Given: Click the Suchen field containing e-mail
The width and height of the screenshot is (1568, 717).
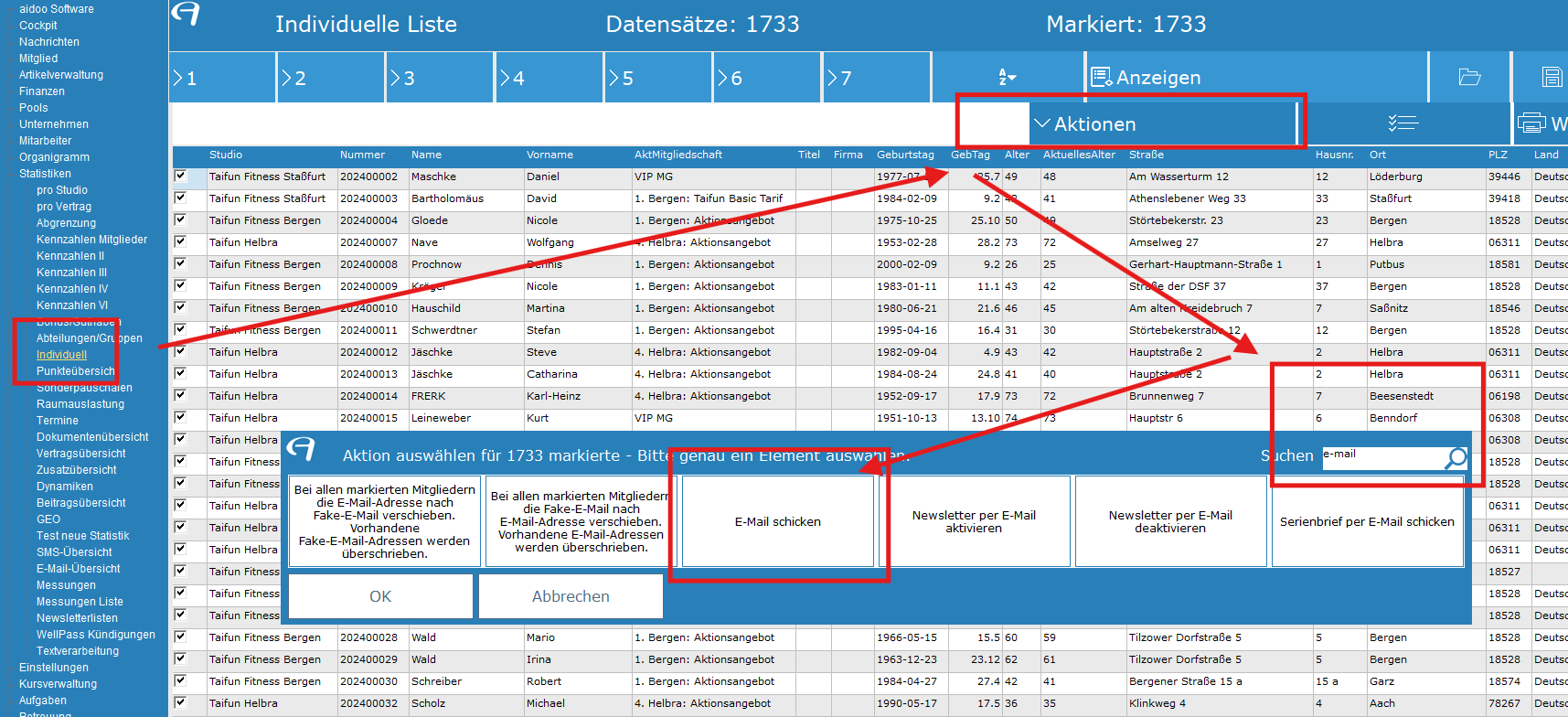Looking at the screenshot, I should click(x=1381, y=457).
